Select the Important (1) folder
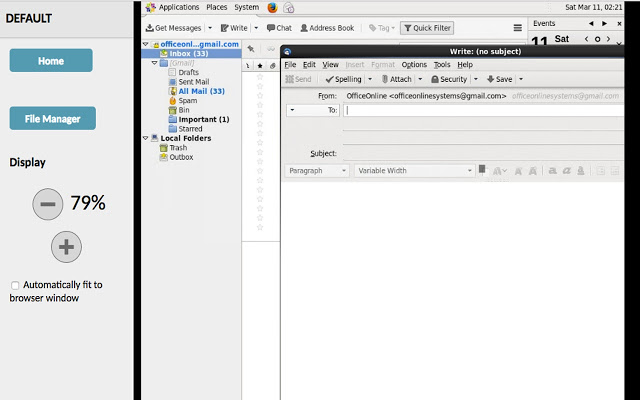Image resolution: width=640 pixels, height=400 pixels. (204, 119)
